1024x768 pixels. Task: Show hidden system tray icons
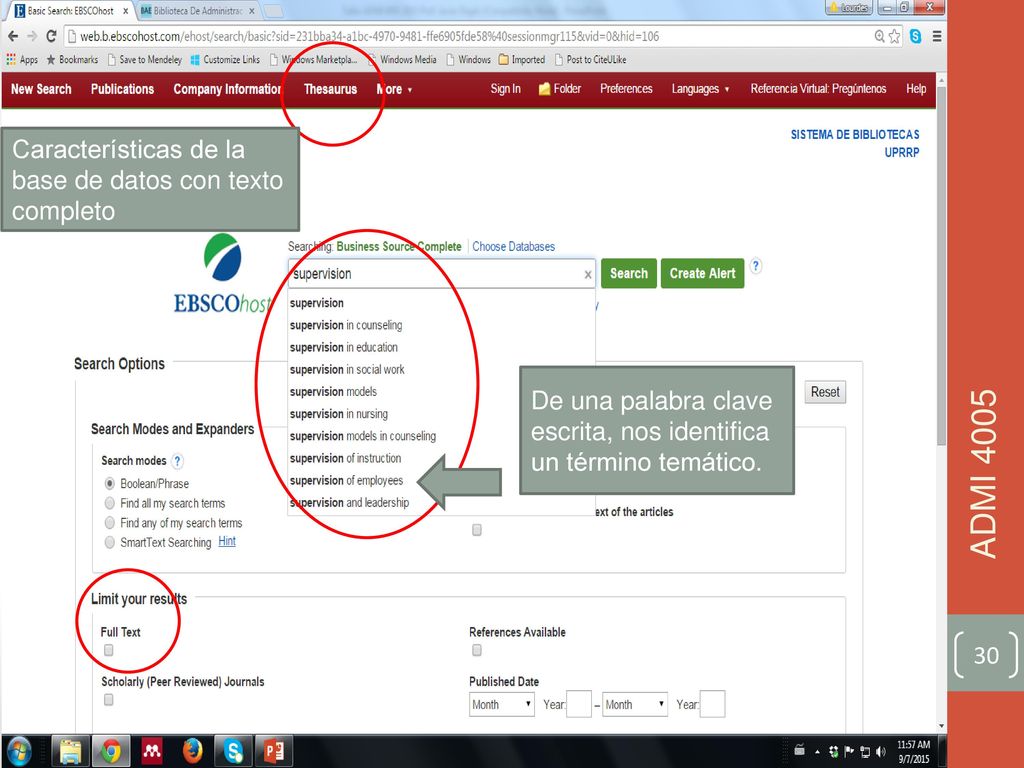pos(817,752)
